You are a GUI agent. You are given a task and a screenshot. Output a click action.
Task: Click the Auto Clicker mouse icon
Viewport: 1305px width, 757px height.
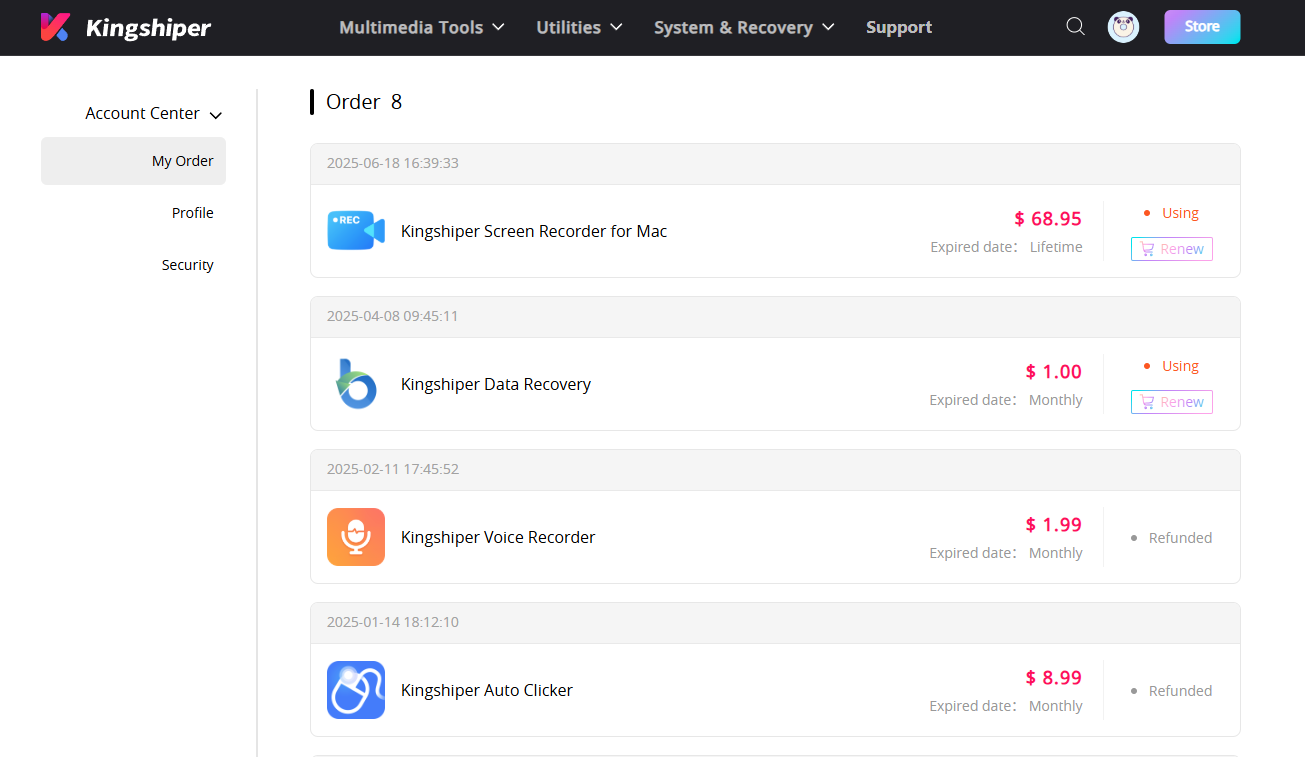coord(356,690)
